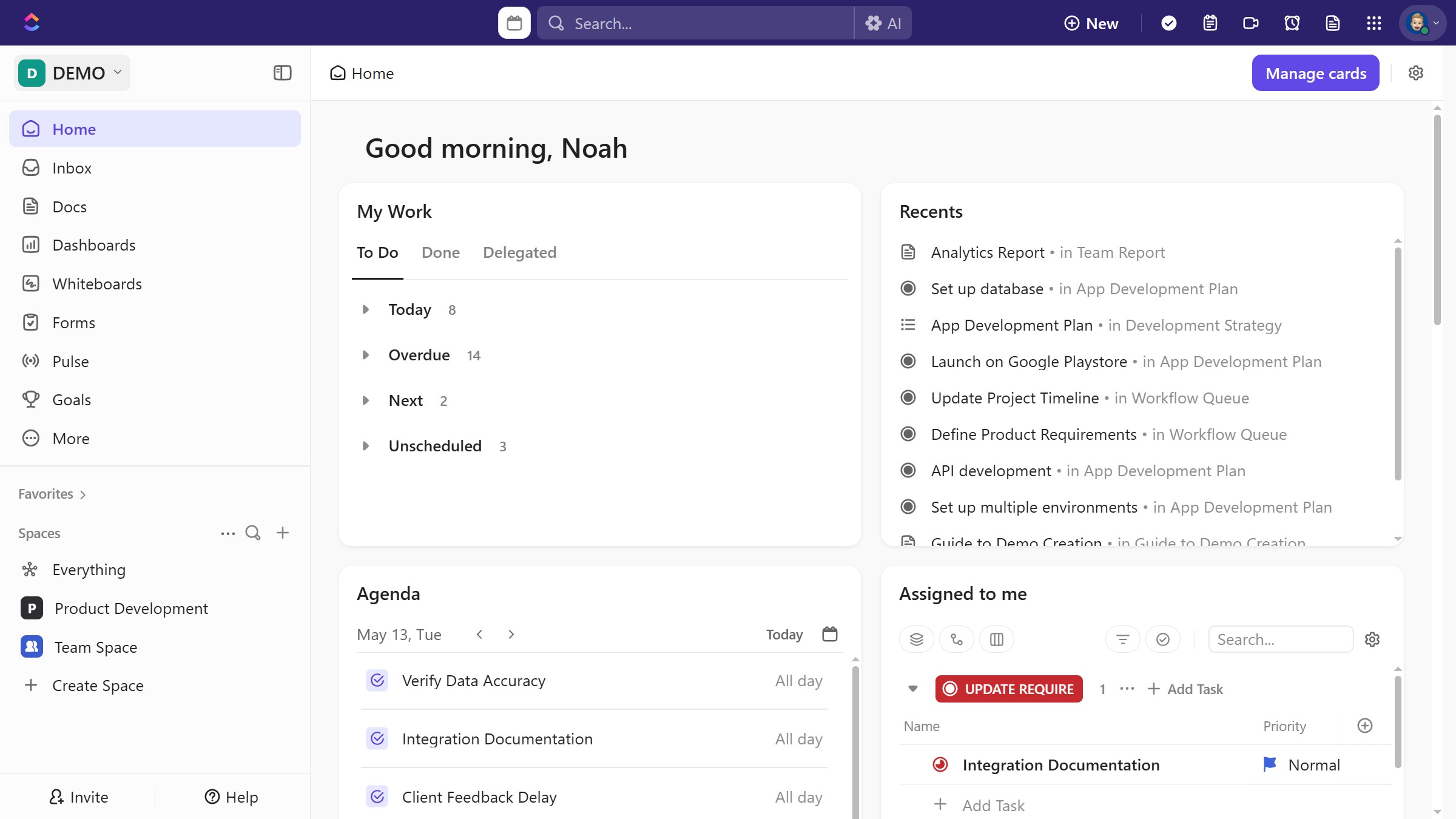Mark Client Feedback Delay as complete
Image resolution: width=1456 pixels, height=819 pixels.
pos(377,797)
